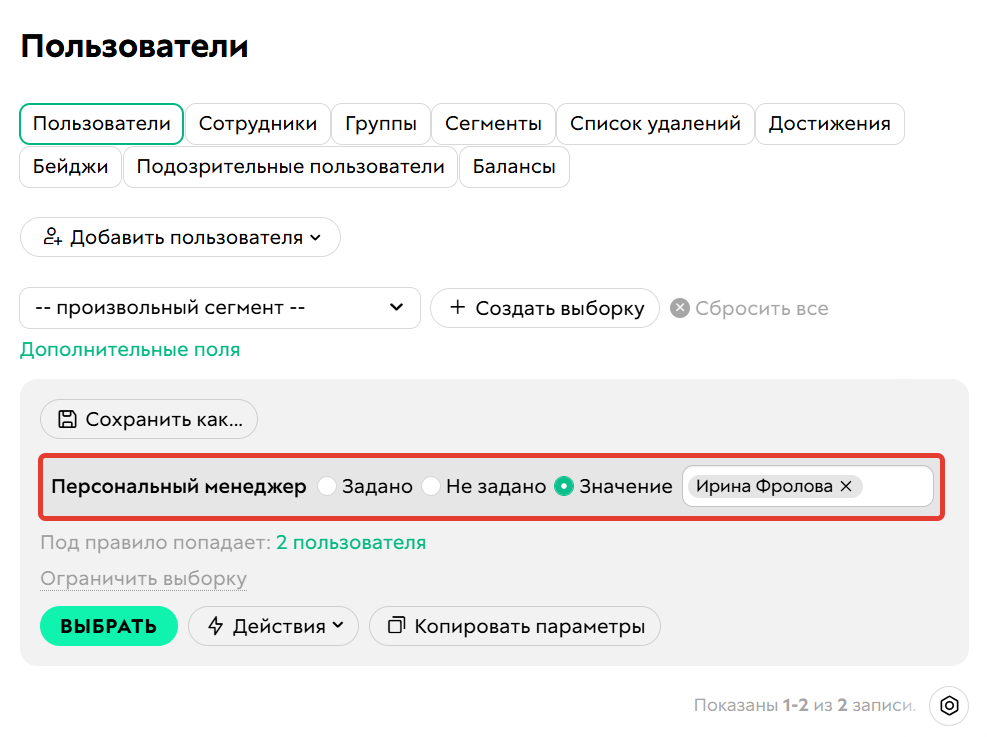Select the Не задано radio button
987x737 pixels.
pyautogui.click(x=431, y=486)
